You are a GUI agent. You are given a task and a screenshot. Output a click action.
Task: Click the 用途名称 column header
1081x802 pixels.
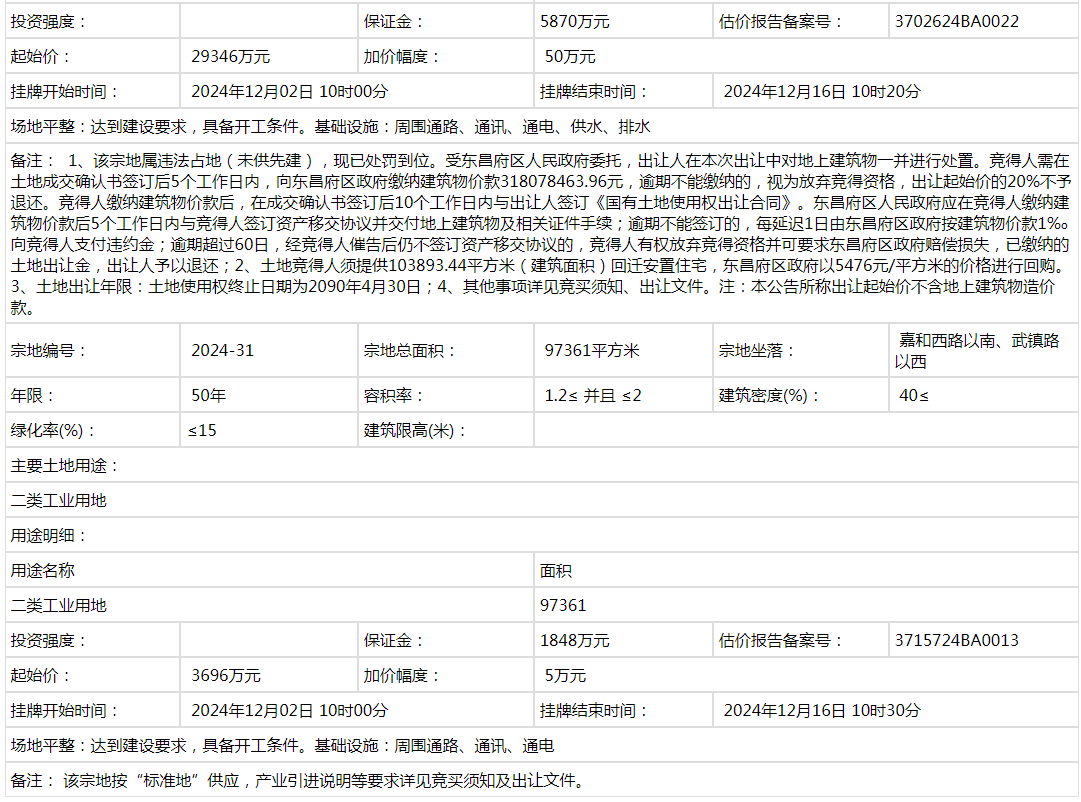coord(42,571)
